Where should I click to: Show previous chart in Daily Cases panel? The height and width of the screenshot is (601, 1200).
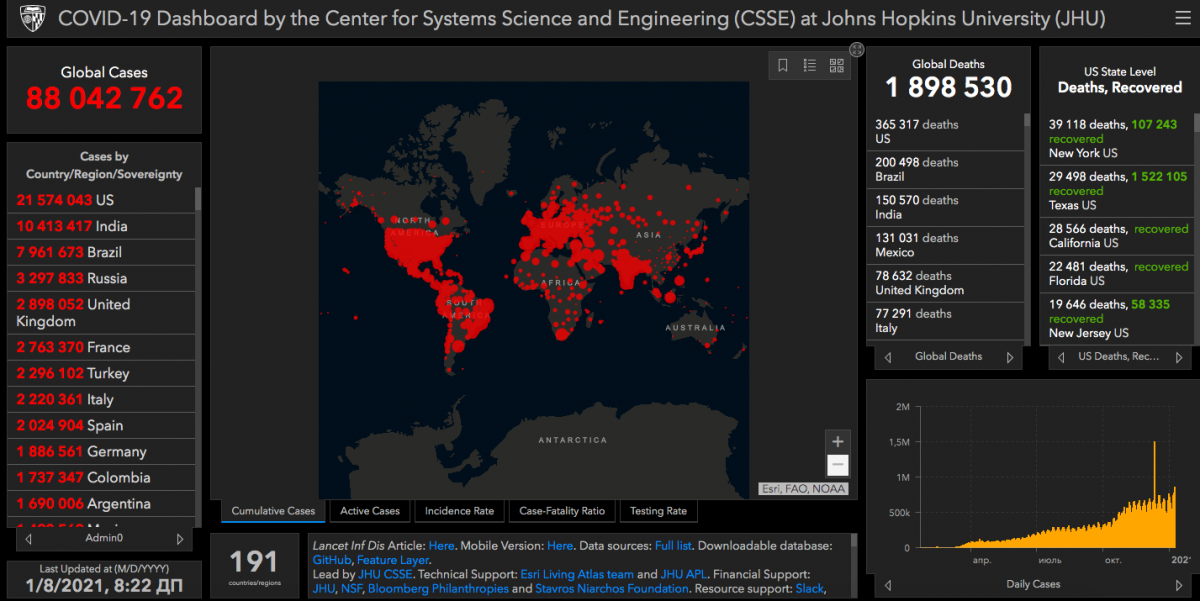click(x=889, y=584)
